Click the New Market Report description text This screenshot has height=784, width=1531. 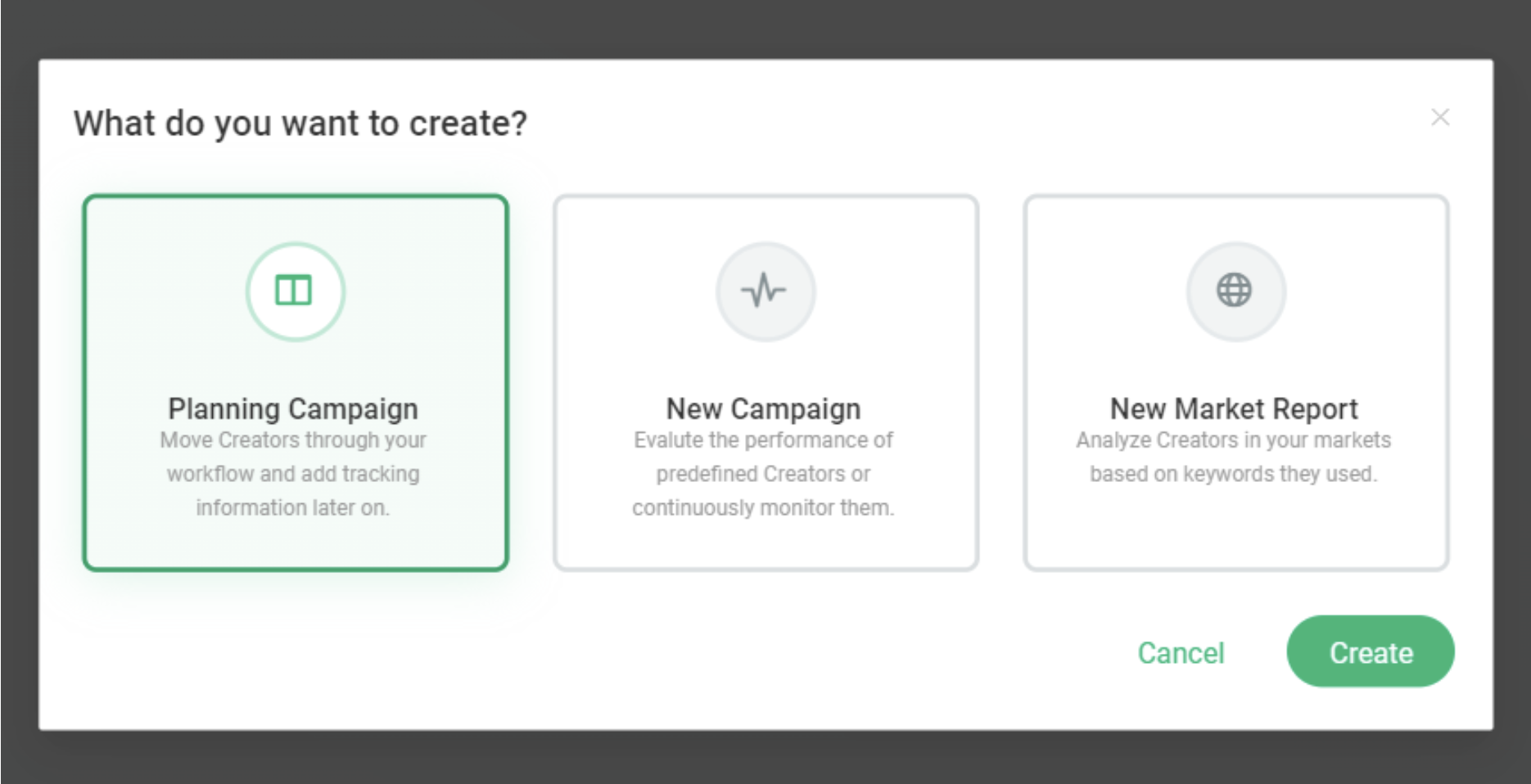pos(1233,457)
